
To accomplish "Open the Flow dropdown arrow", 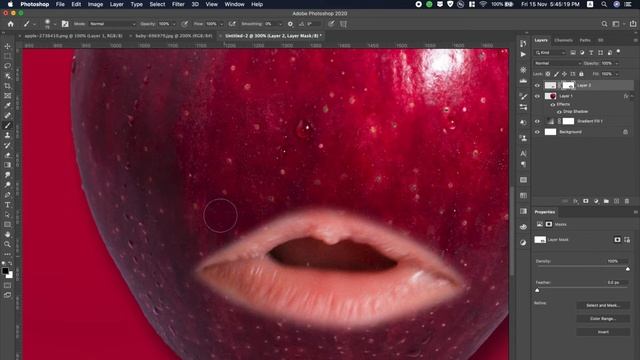I will pyautogui.click(x=222, y=24).
